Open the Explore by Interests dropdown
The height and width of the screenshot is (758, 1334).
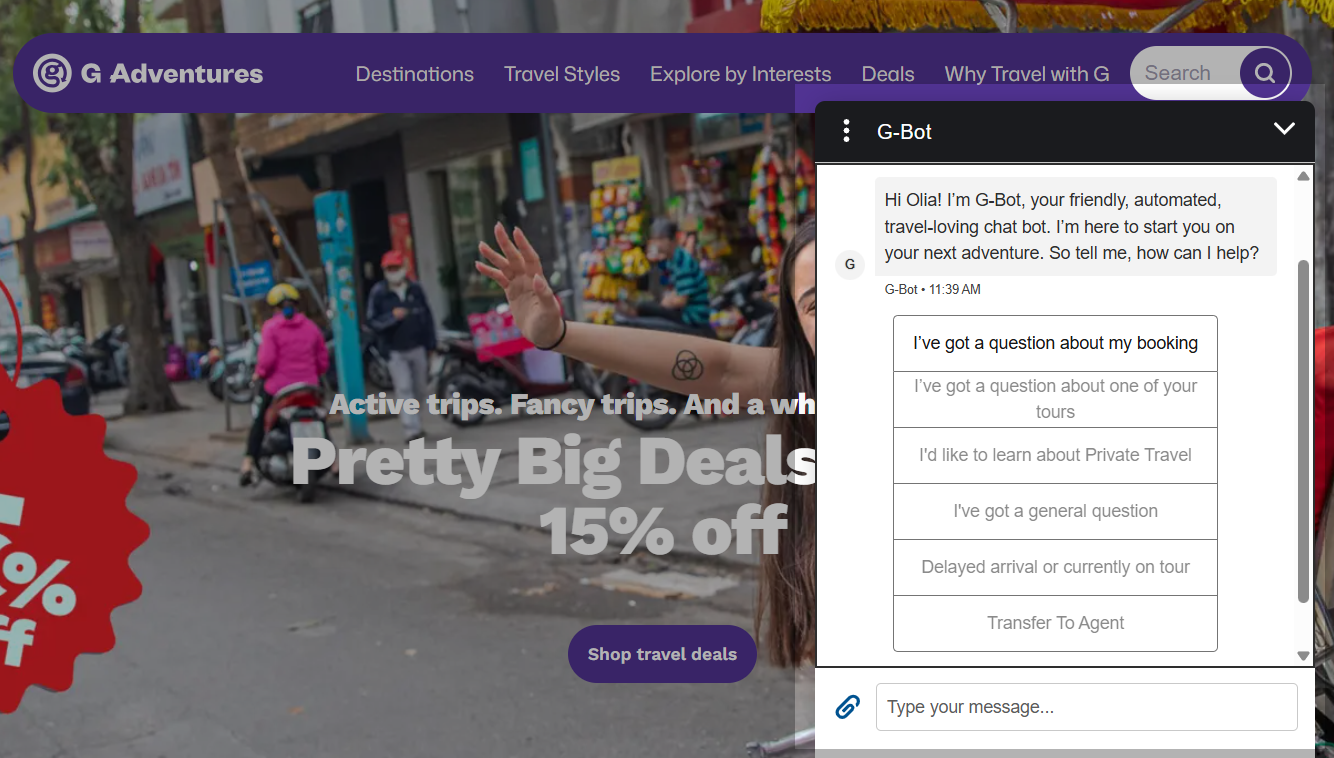click(740, 73)
